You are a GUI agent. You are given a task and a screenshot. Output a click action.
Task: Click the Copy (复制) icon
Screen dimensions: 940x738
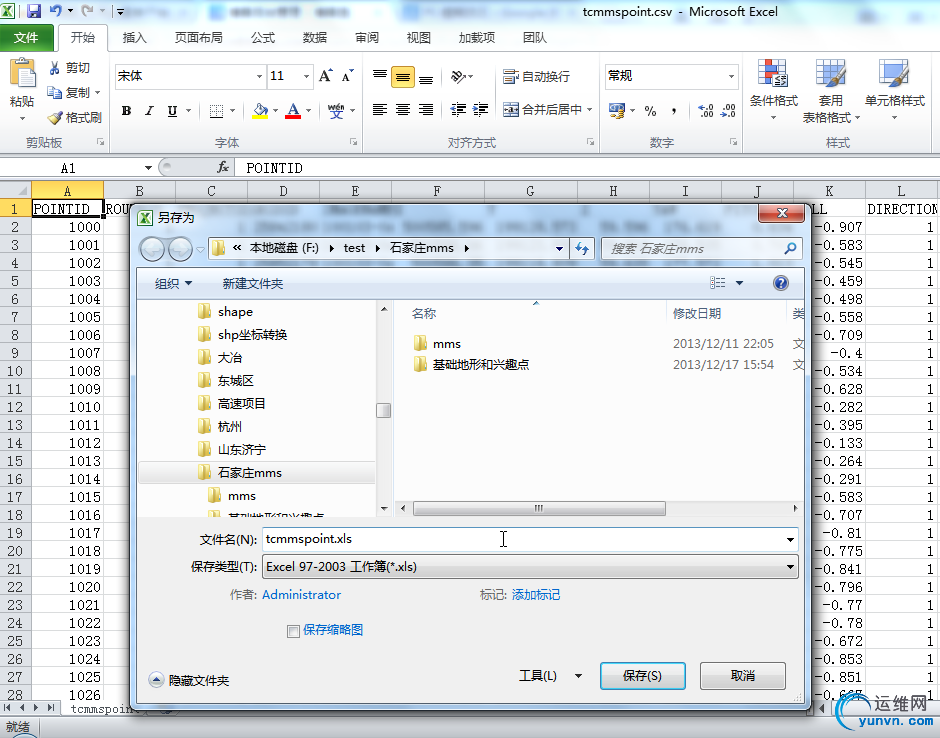[55, 92]
